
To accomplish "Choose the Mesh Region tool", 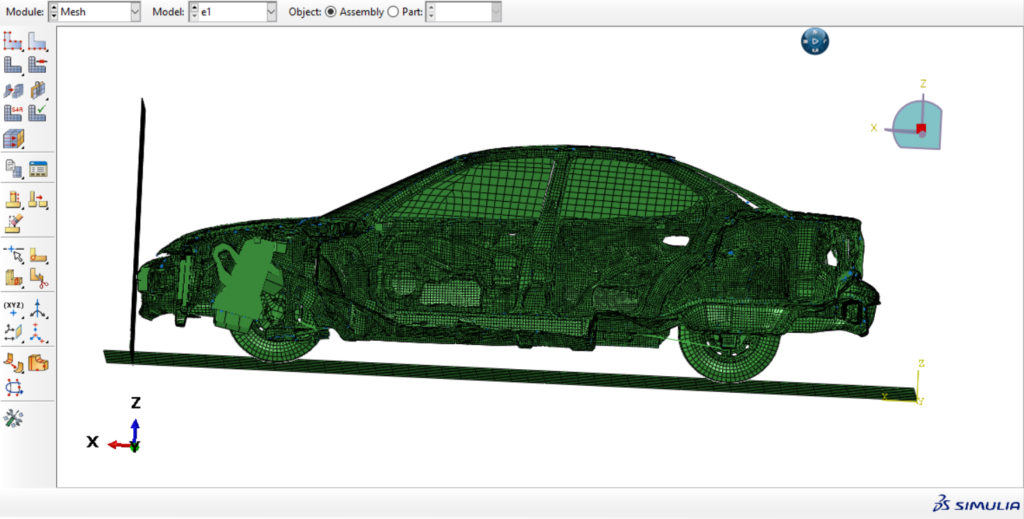I will (37, 65).
